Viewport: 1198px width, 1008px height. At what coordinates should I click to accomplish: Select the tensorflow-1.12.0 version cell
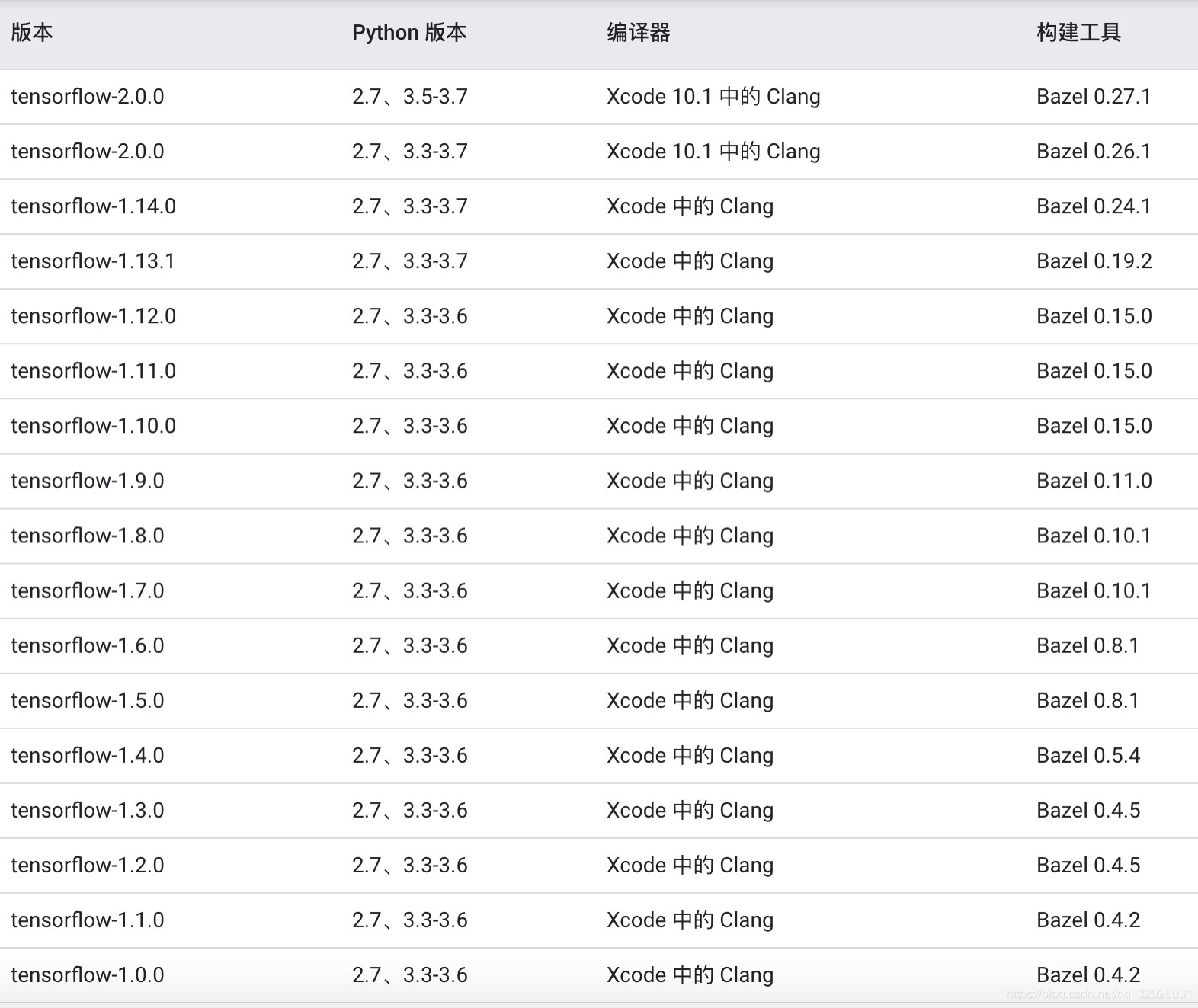(93, 316)
